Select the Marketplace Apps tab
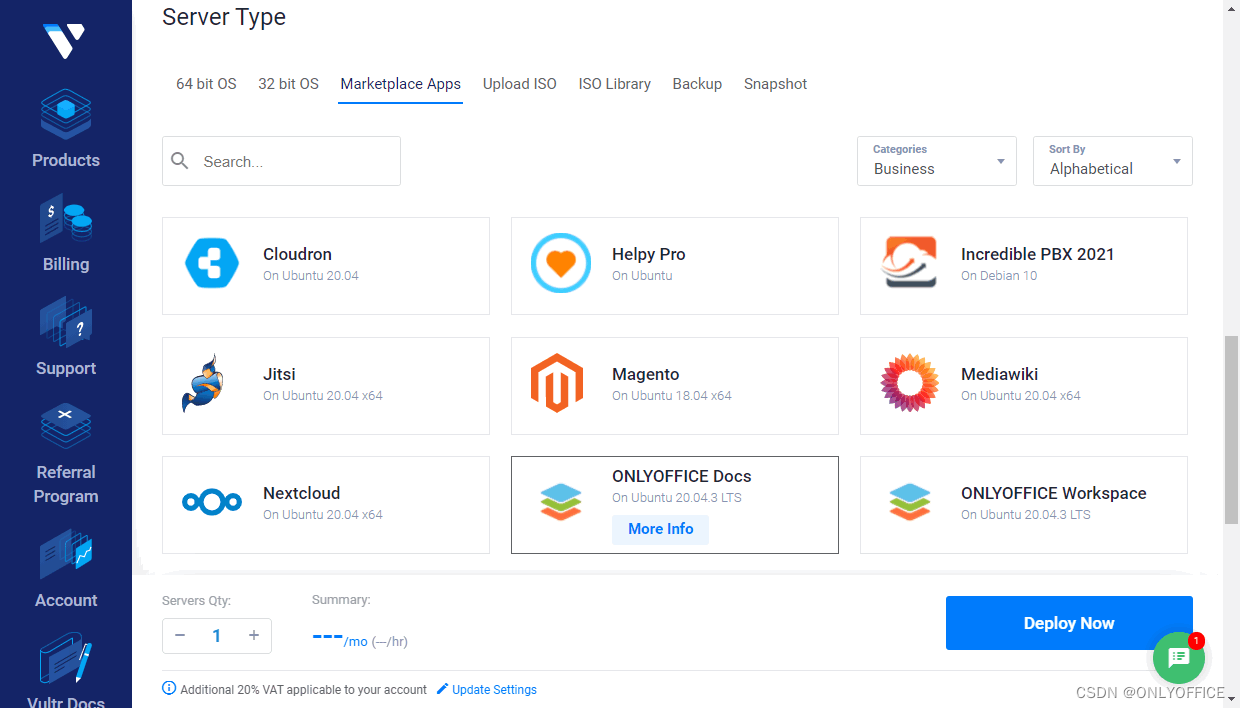This screenshot has width=1240, height=708. pyautogui.click(x=401, y=84)
